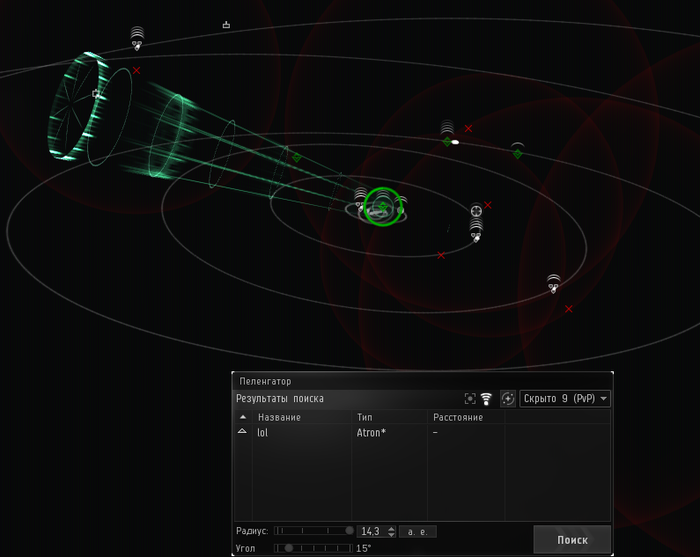This screenshot has width=700, height=557.
Task: Toggle the circular scan-mode button near filter
Action: (508, 398)
